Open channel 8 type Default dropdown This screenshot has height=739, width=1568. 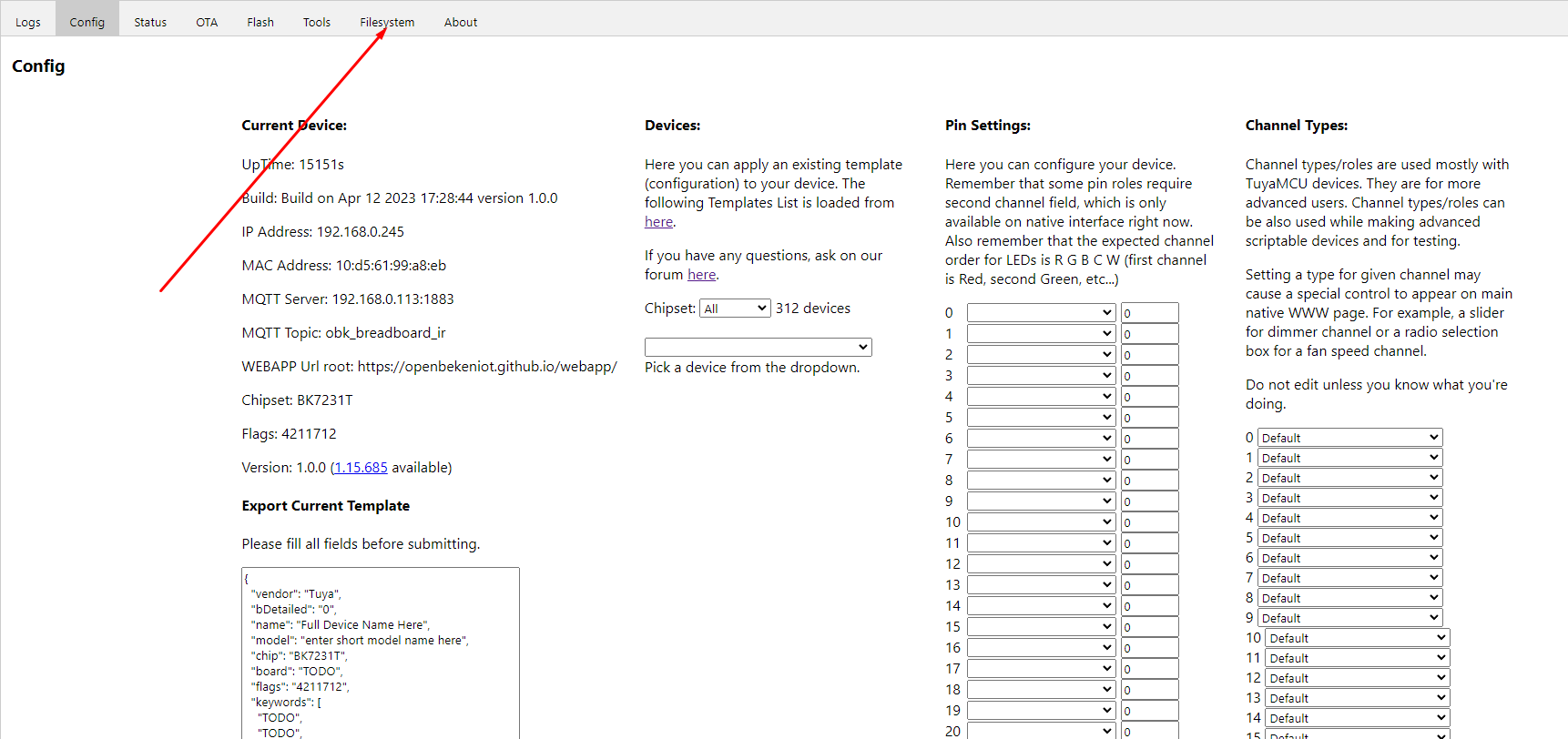pyautogui.click(x=1349, y=598)
